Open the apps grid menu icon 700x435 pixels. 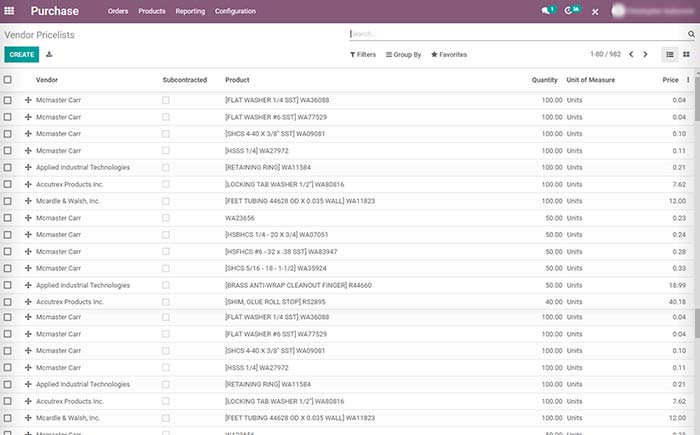click(x=11, y=11)
